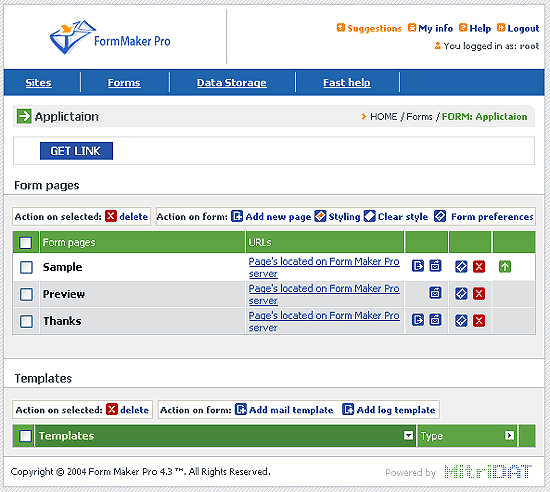Click the Type column arrow
Image resolution: width=550 pixels, height=492 pixels.
click(509, 436)
